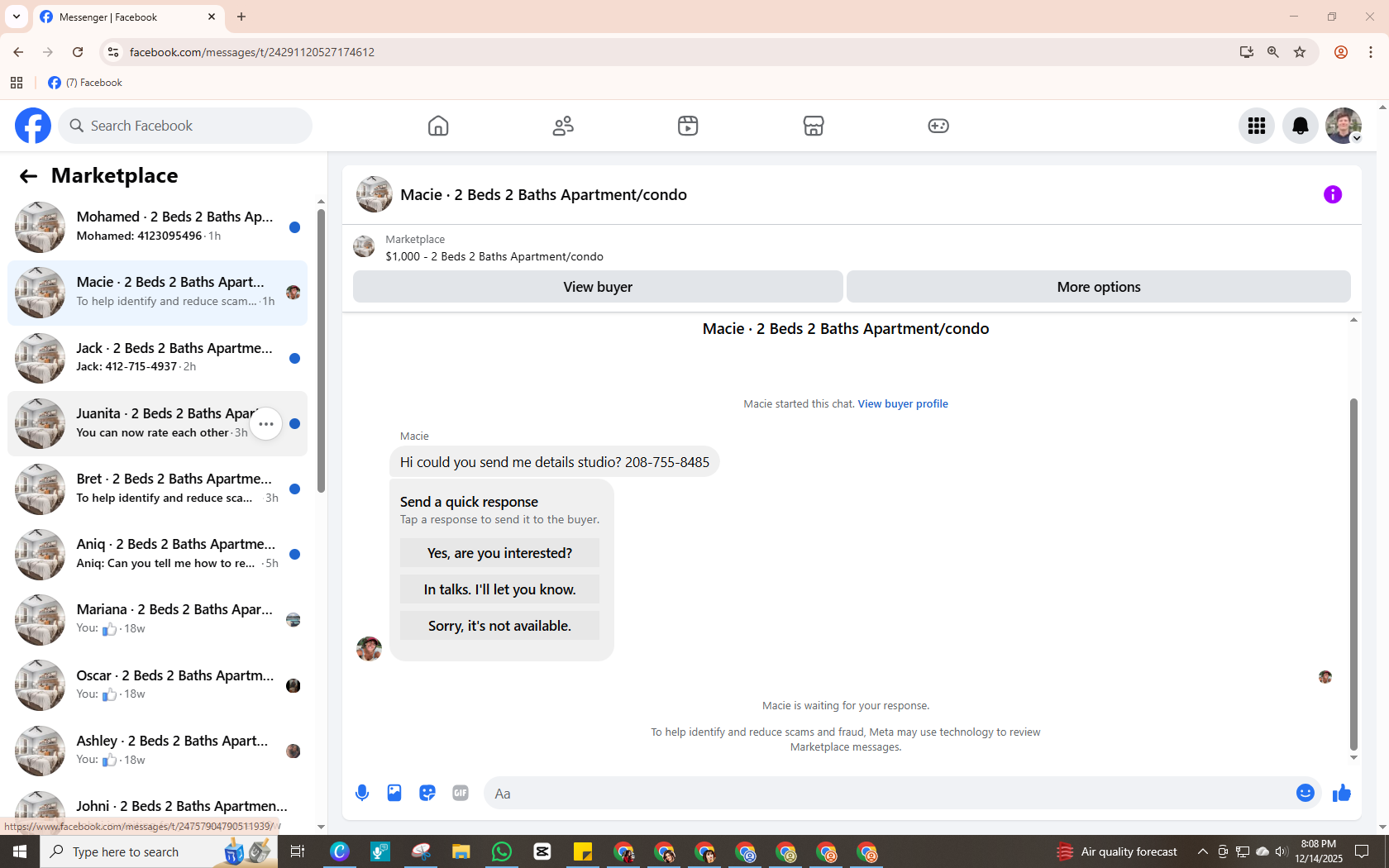Choose a sticker icon

click(427, 794)
